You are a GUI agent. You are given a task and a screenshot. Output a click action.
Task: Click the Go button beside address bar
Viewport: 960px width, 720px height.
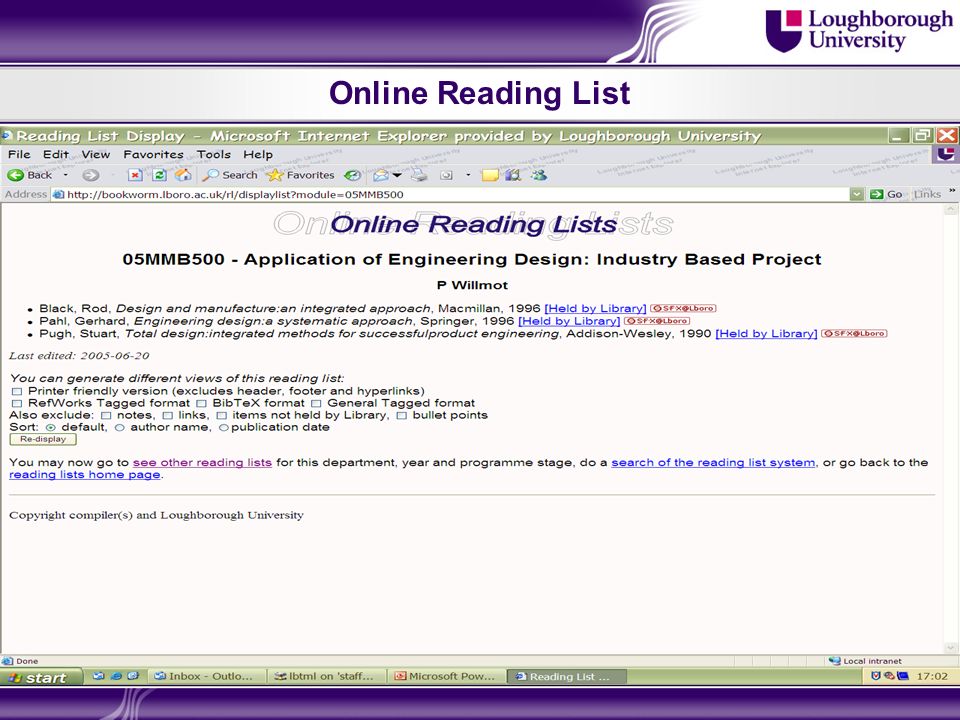click(887, 194)
